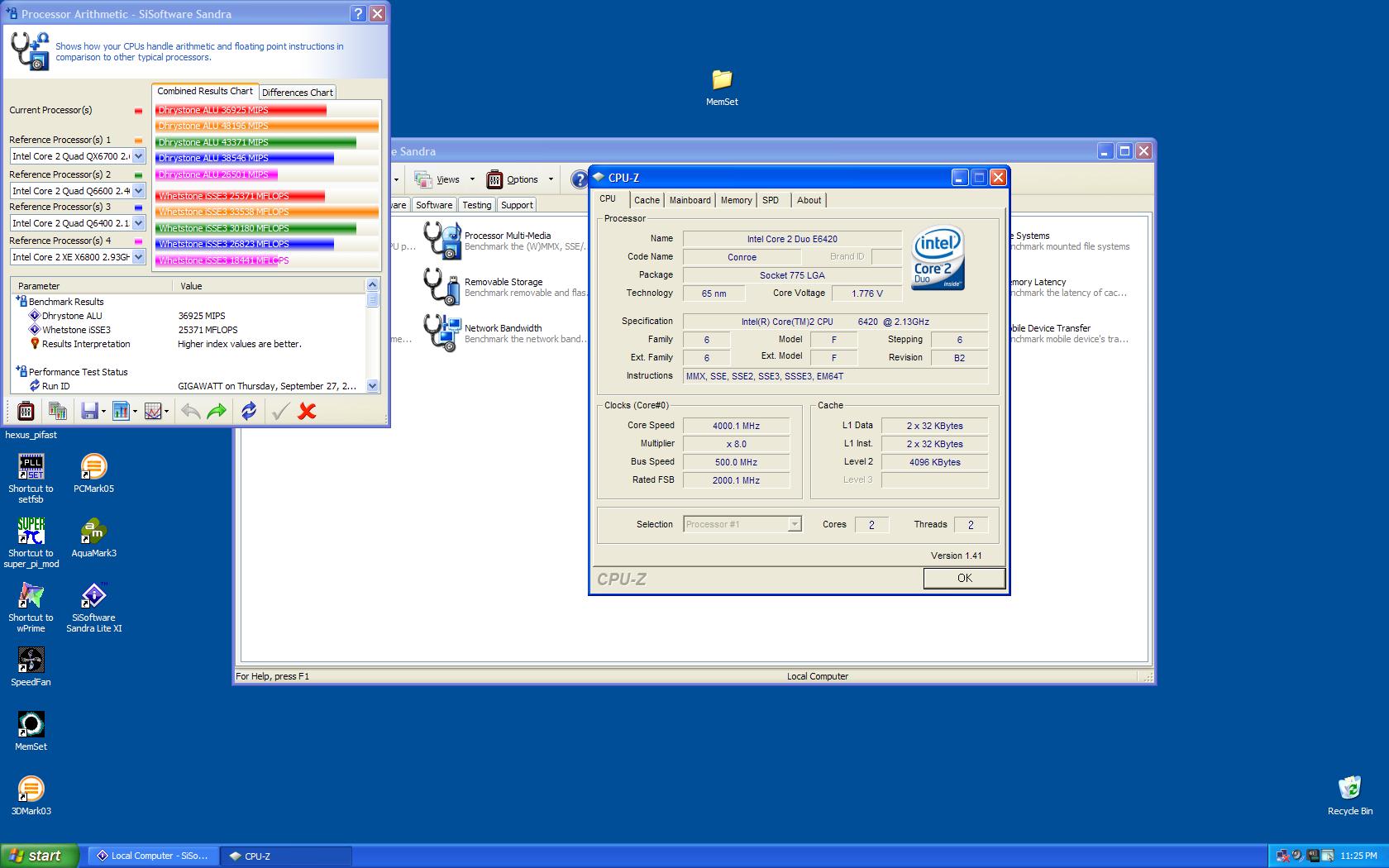
Task: Click the Value column header
Action: (x=269, y=286)
